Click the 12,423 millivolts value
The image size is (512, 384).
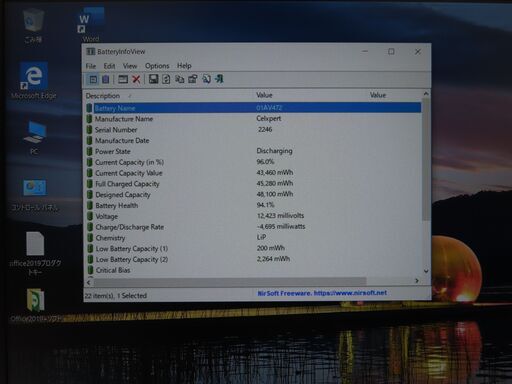[280, 216]
